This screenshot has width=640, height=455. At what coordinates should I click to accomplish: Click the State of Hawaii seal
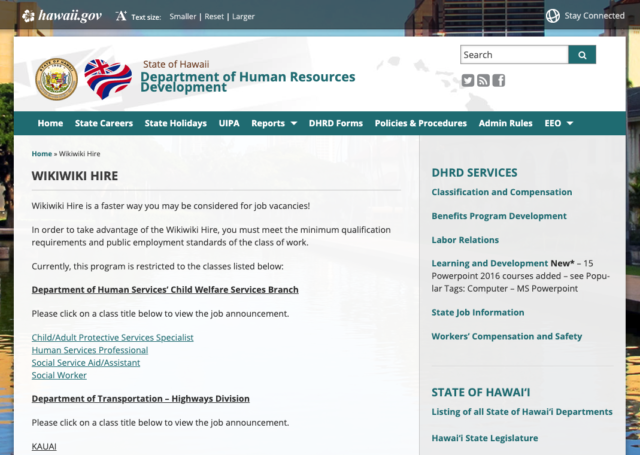pyautogui.click(x=55, y=80)
